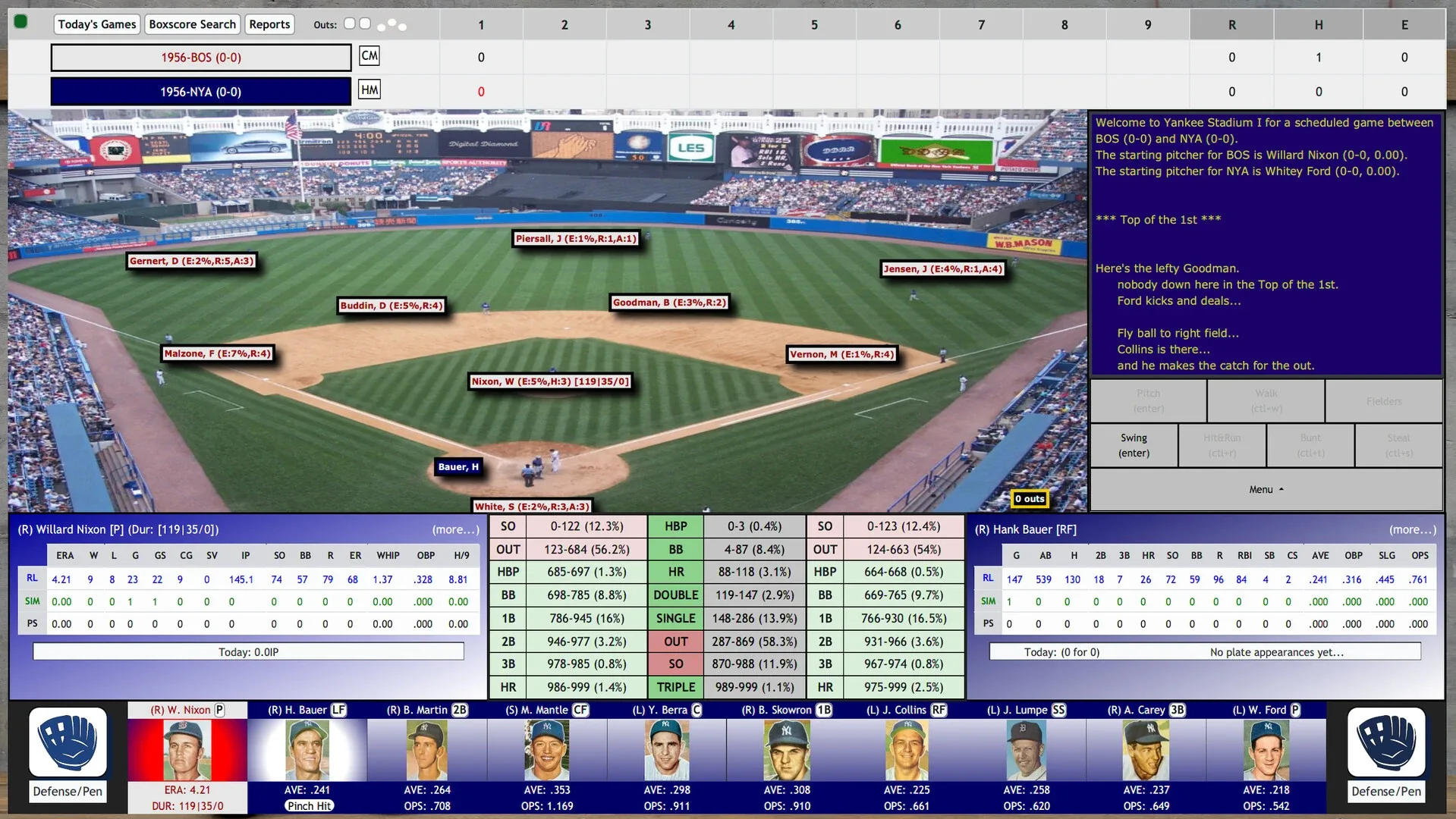The height and width of the screenshot is (819, 1456).
Task: Toggle the first Outs checkbox
Action: 350,24
